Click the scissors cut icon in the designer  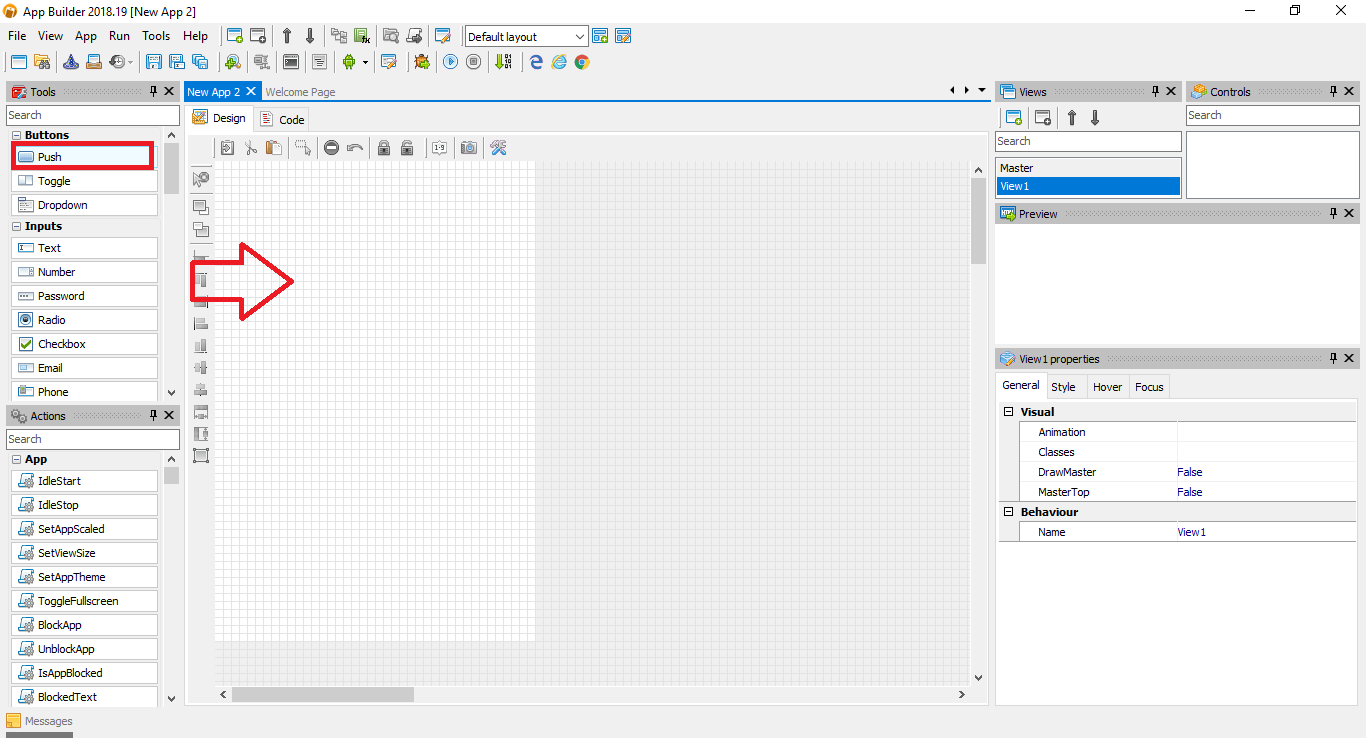[250, 147]
